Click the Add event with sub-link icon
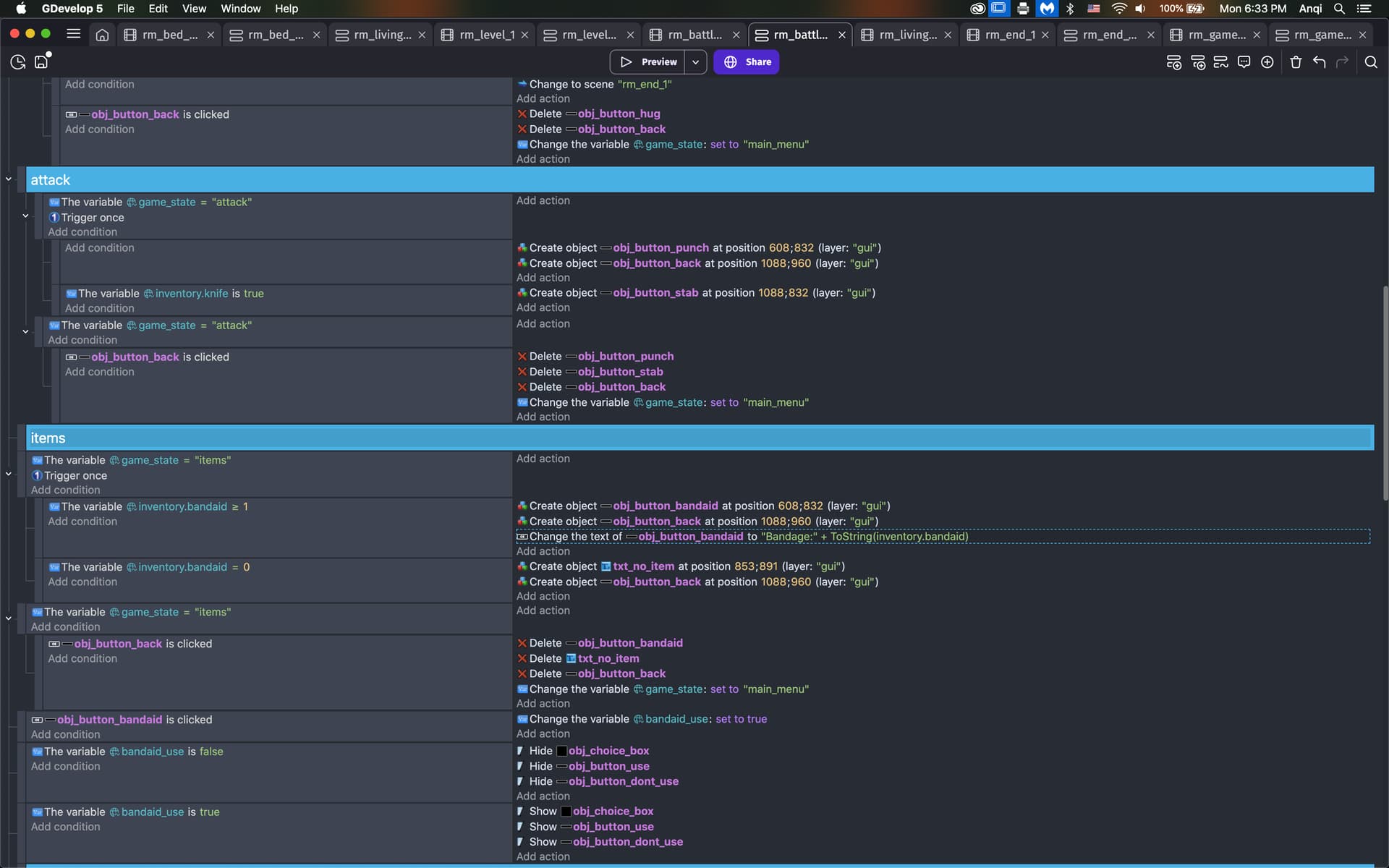Viewport: 1389px width, 868px height. [x=1220, y=62]
